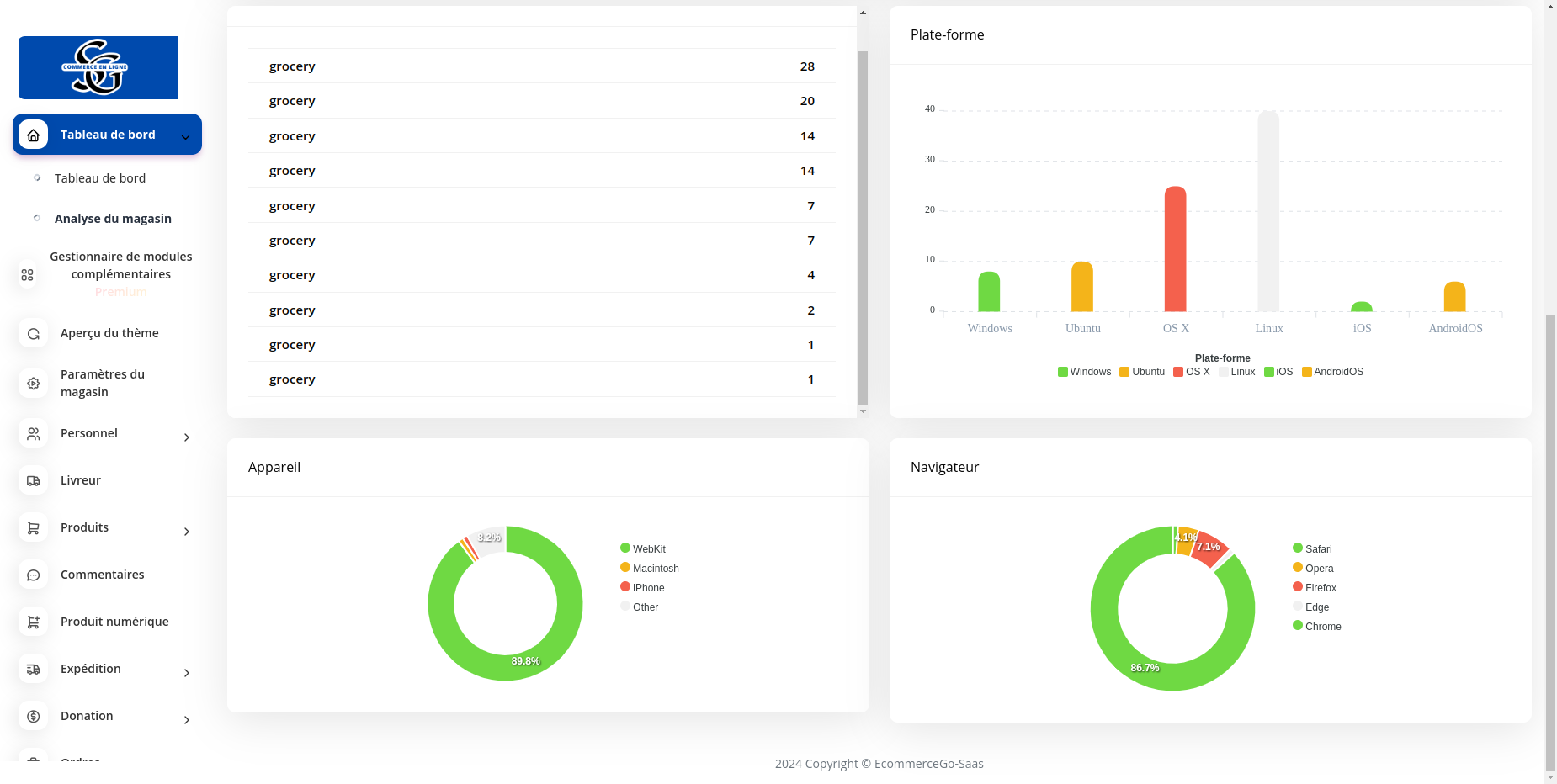Click the Produits cart icon
This screenshot has height=784, width=1557.
tap(34, 528)
